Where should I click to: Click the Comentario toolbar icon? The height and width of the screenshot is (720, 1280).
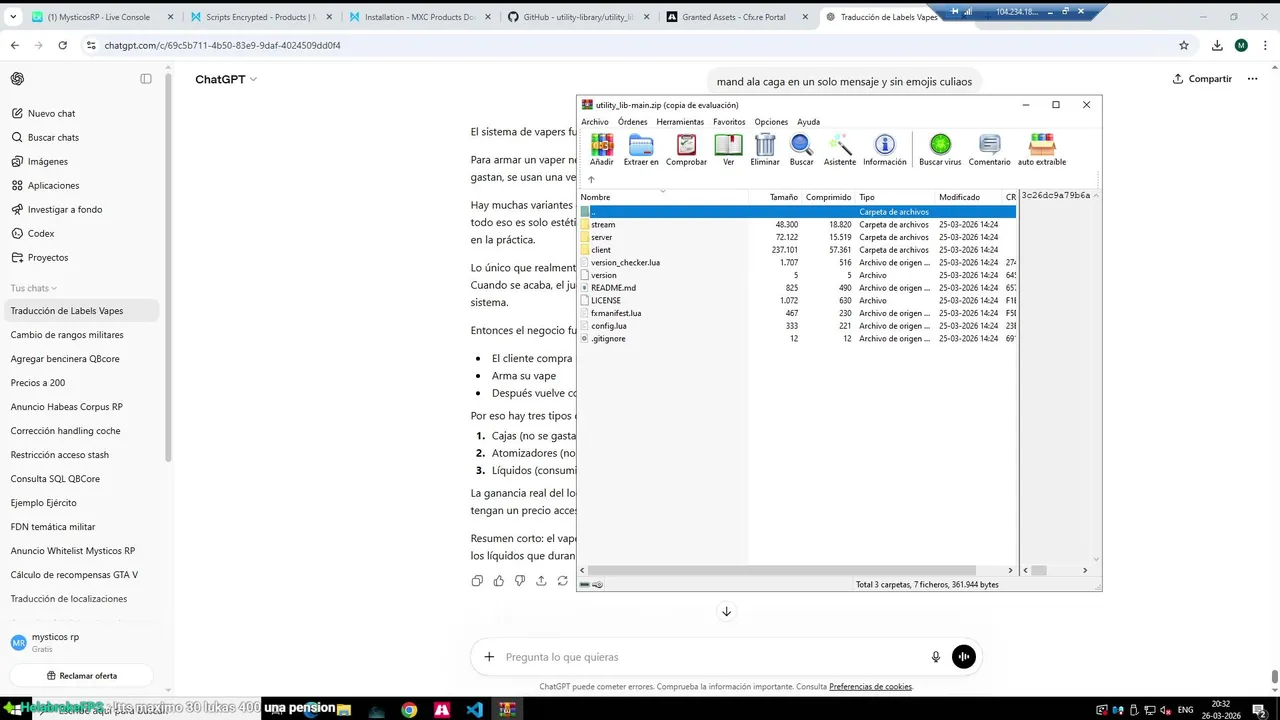tap(990, 150)
